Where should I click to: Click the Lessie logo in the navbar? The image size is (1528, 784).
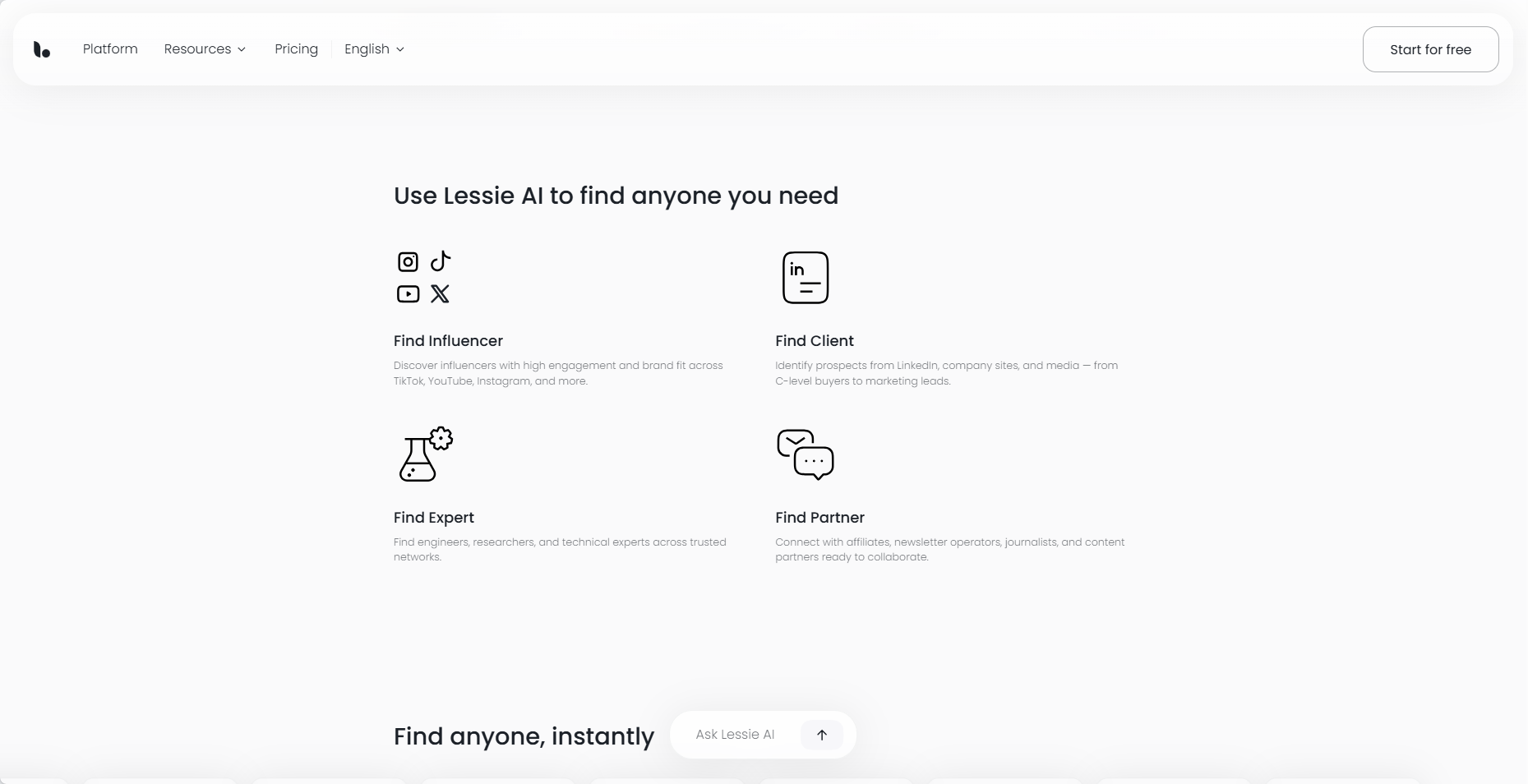click(42, 49)
